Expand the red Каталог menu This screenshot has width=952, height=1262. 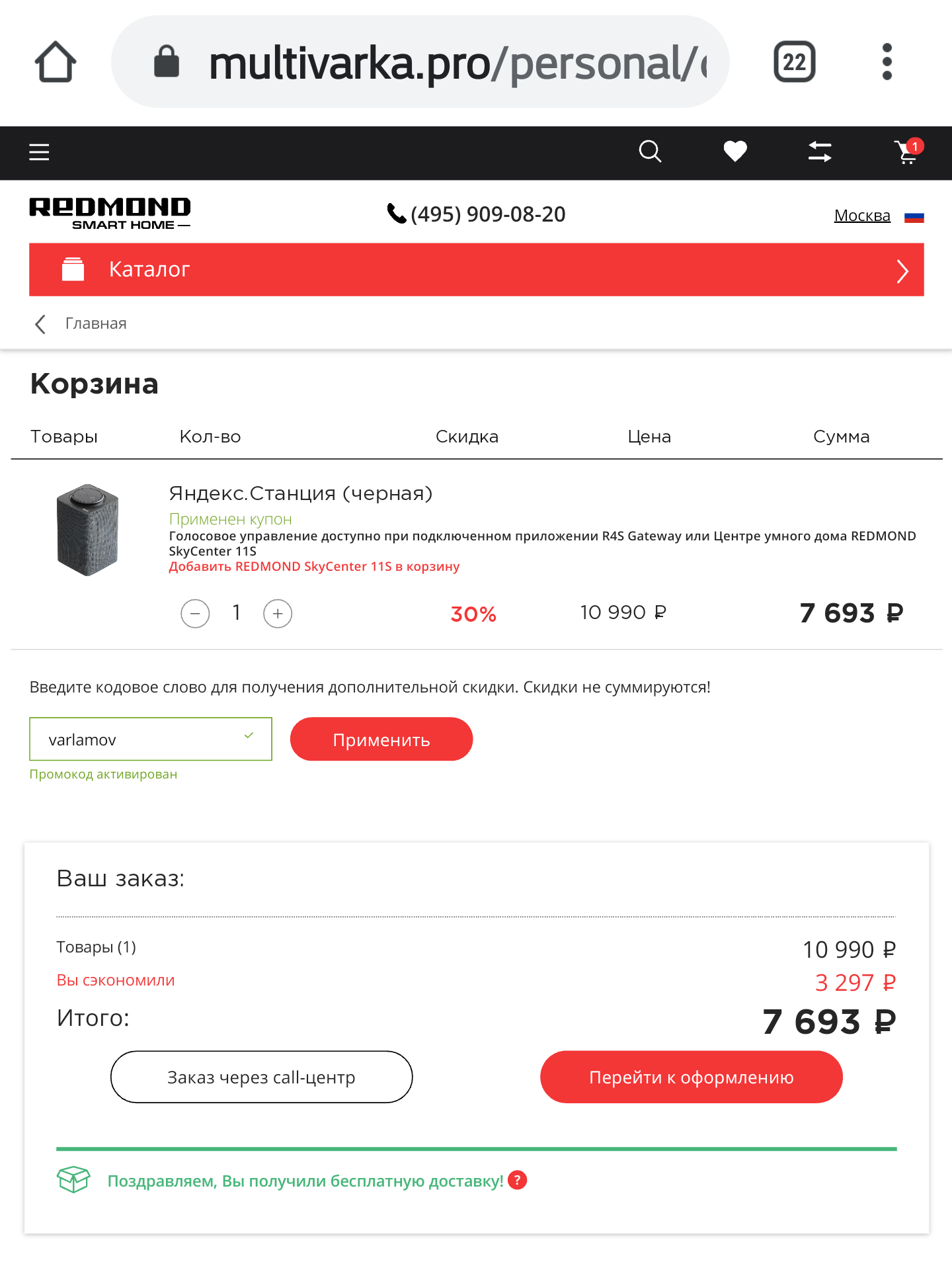(476, 270)
